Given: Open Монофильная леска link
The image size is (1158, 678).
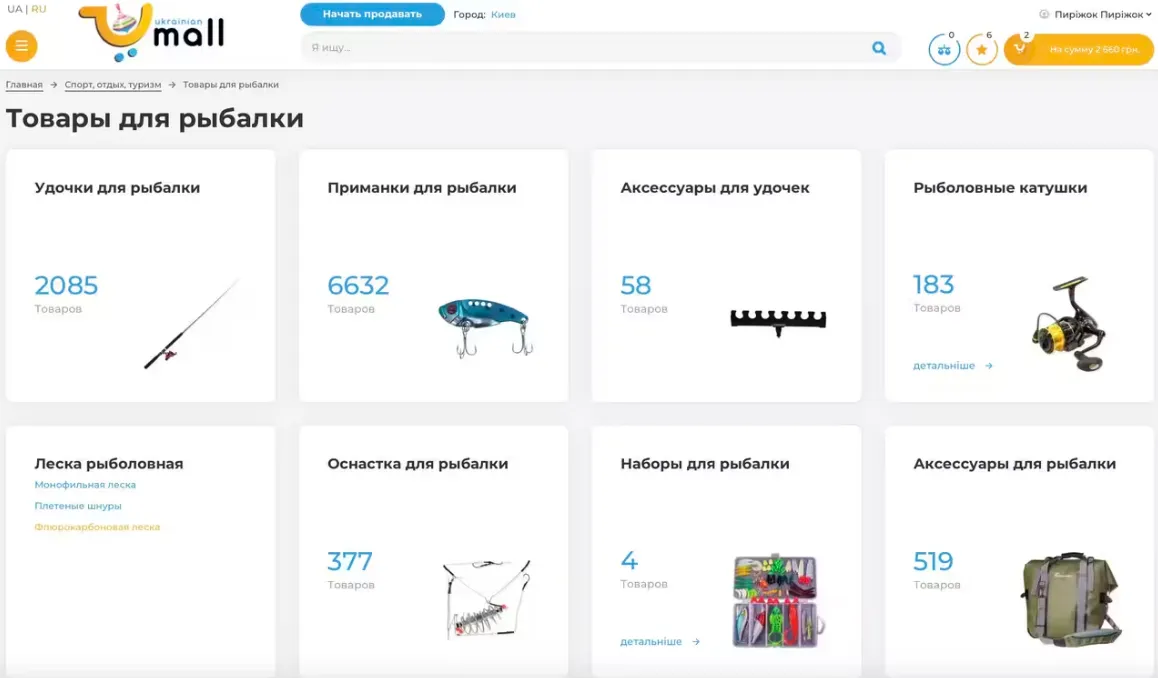Looking at the screenshot, I should [x=85, y=484].
